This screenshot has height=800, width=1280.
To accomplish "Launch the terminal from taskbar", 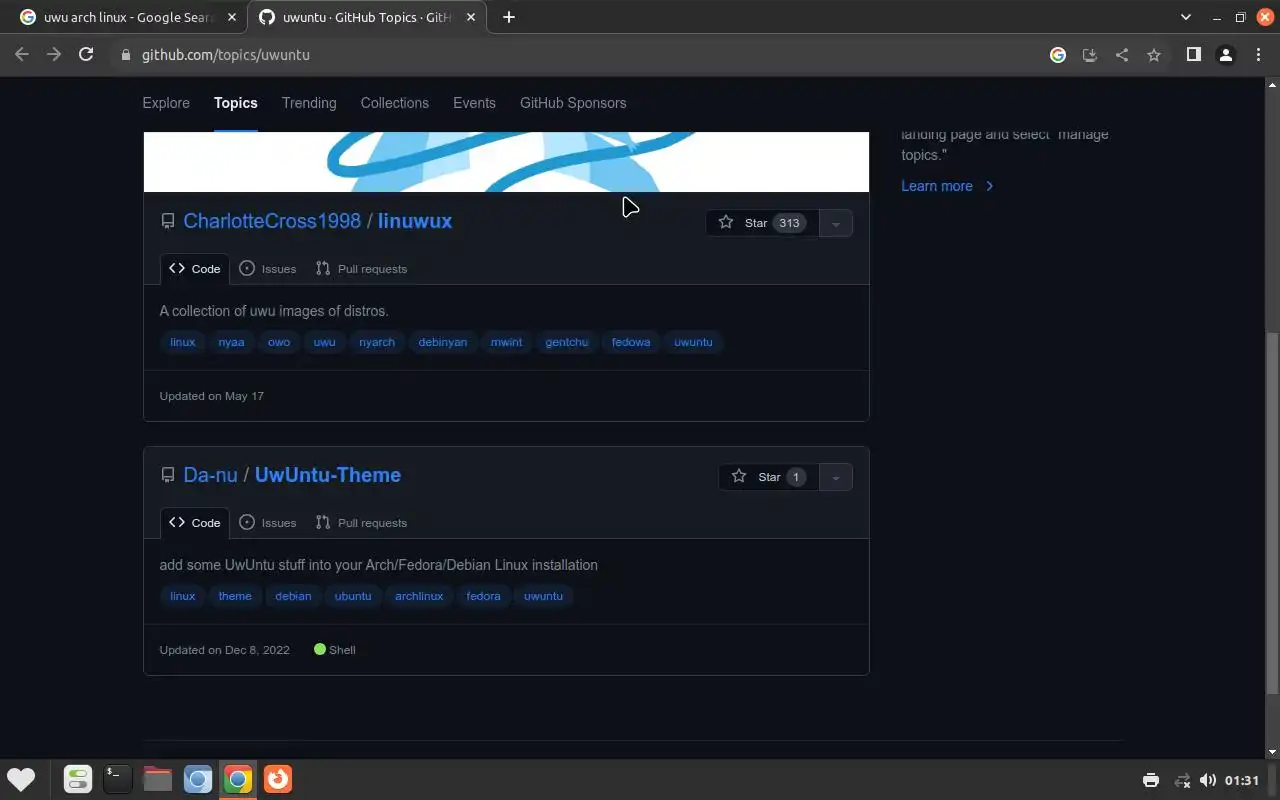I will 118,779.
